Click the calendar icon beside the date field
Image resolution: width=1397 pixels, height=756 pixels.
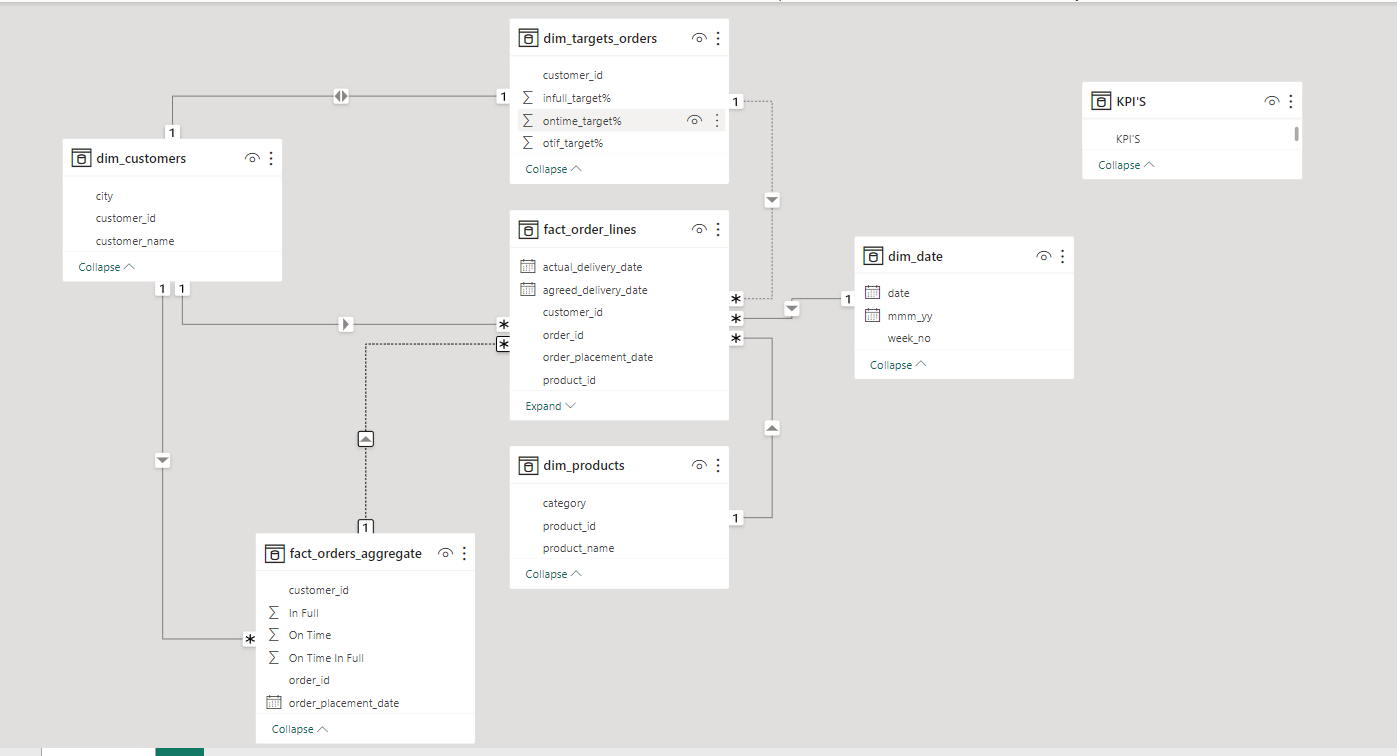coord(872,292)
